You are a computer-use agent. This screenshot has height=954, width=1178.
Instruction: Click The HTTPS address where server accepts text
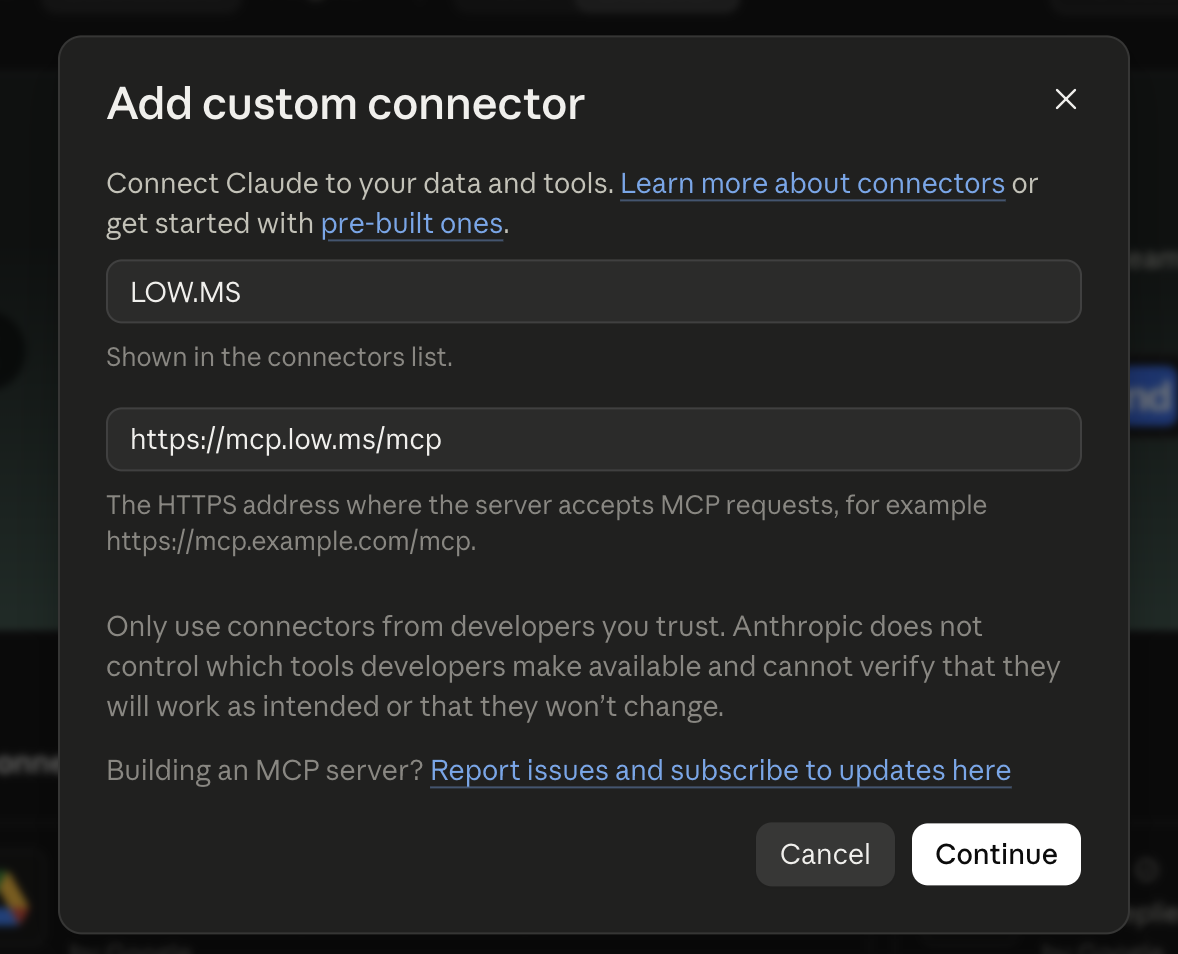click(546, 506)
